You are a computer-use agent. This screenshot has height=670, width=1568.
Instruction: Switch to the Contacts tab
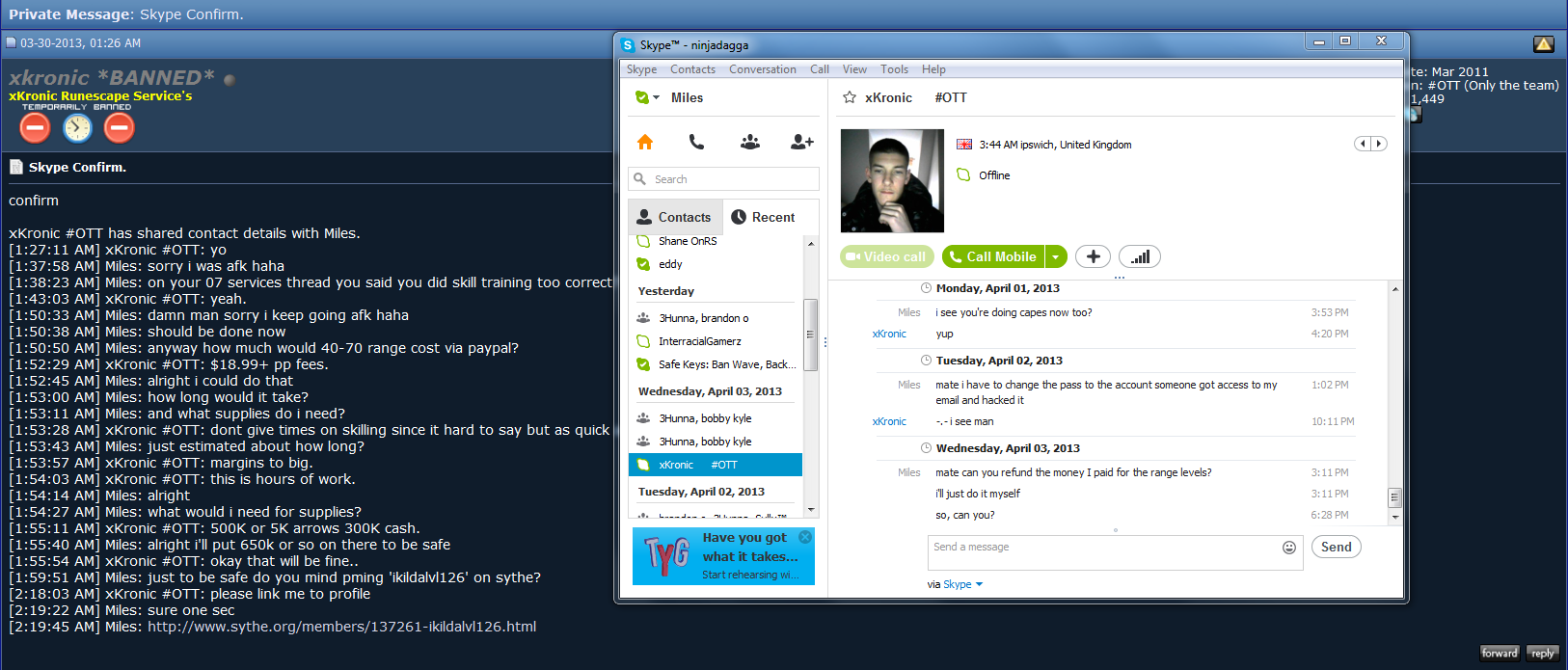[674, 217]
